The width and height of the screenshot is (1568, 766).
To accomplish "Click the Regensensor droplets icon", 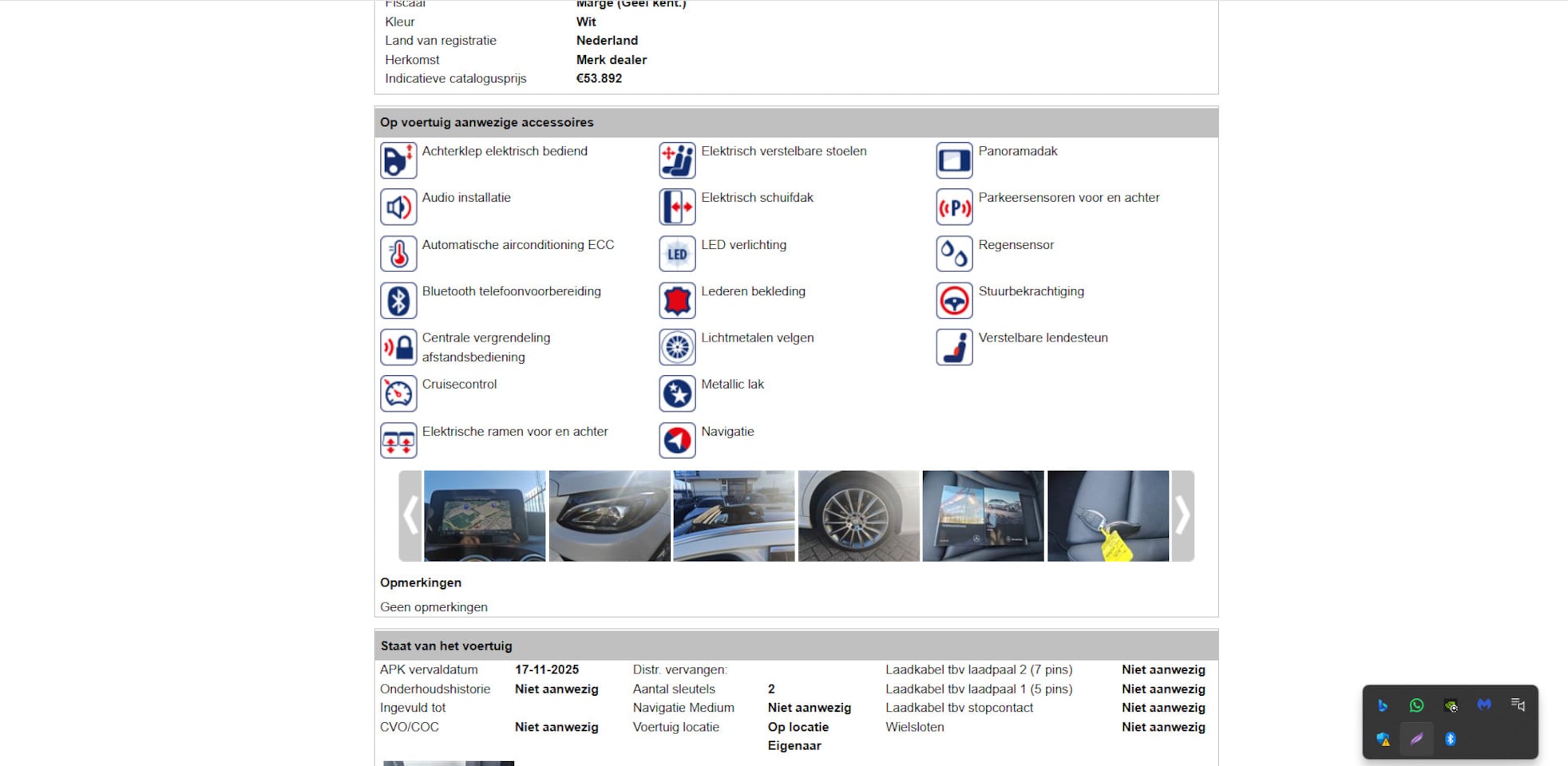I will (x=954, y=254).
